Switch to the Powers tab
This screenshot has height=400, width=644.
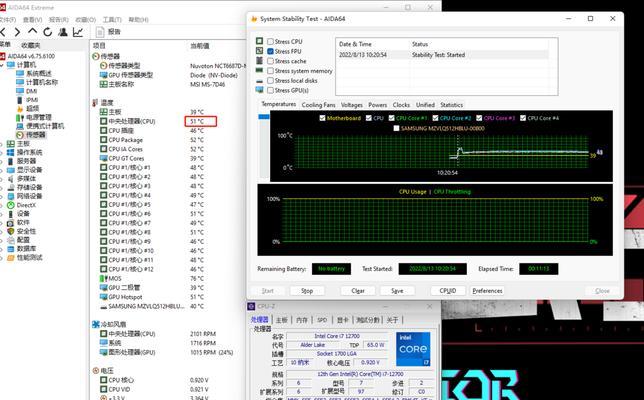[x=377, y=105]
